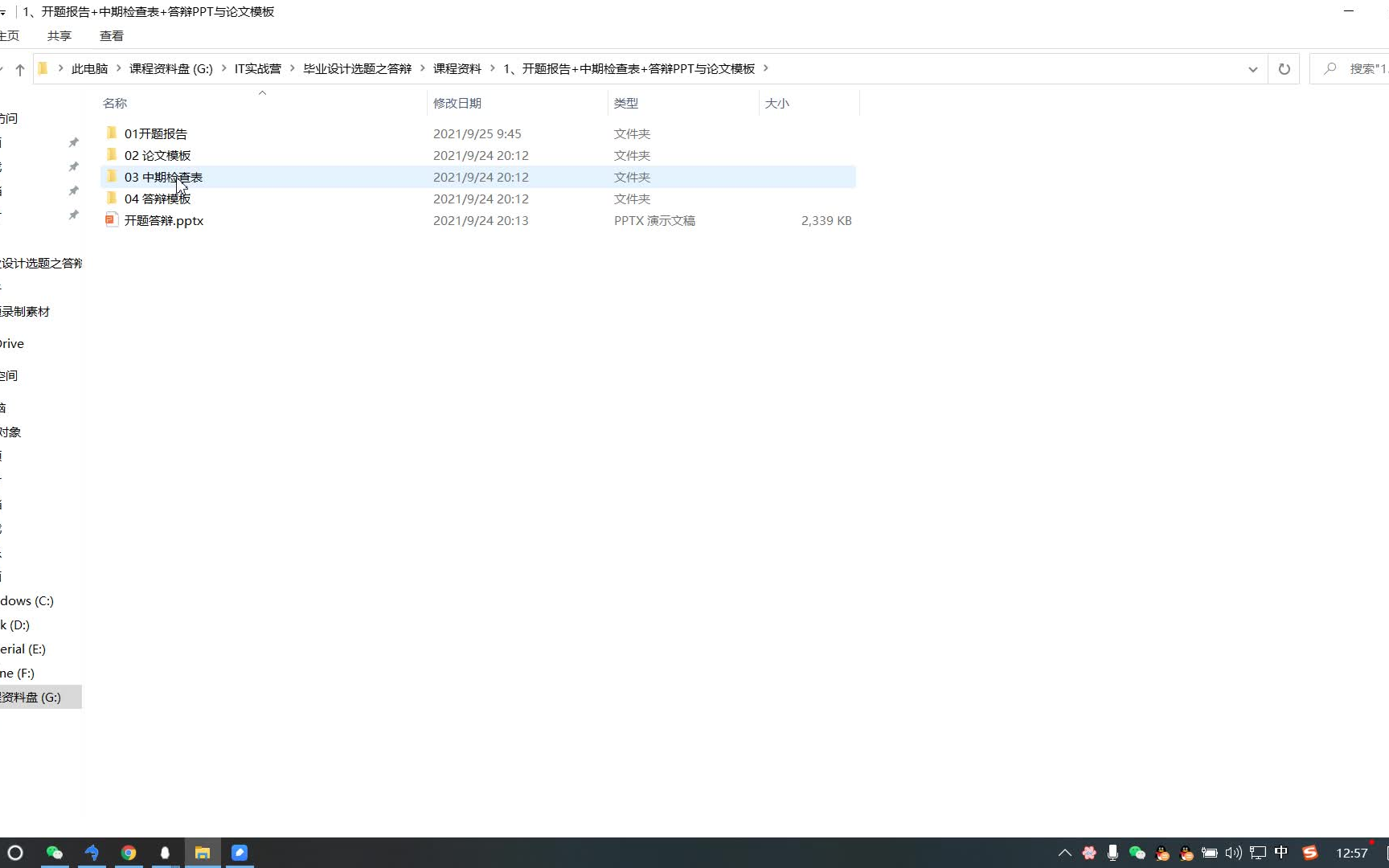Click the microphone tray icon
The height and width of the screenshot is (868, 1389).
[x=1112, y=853]
